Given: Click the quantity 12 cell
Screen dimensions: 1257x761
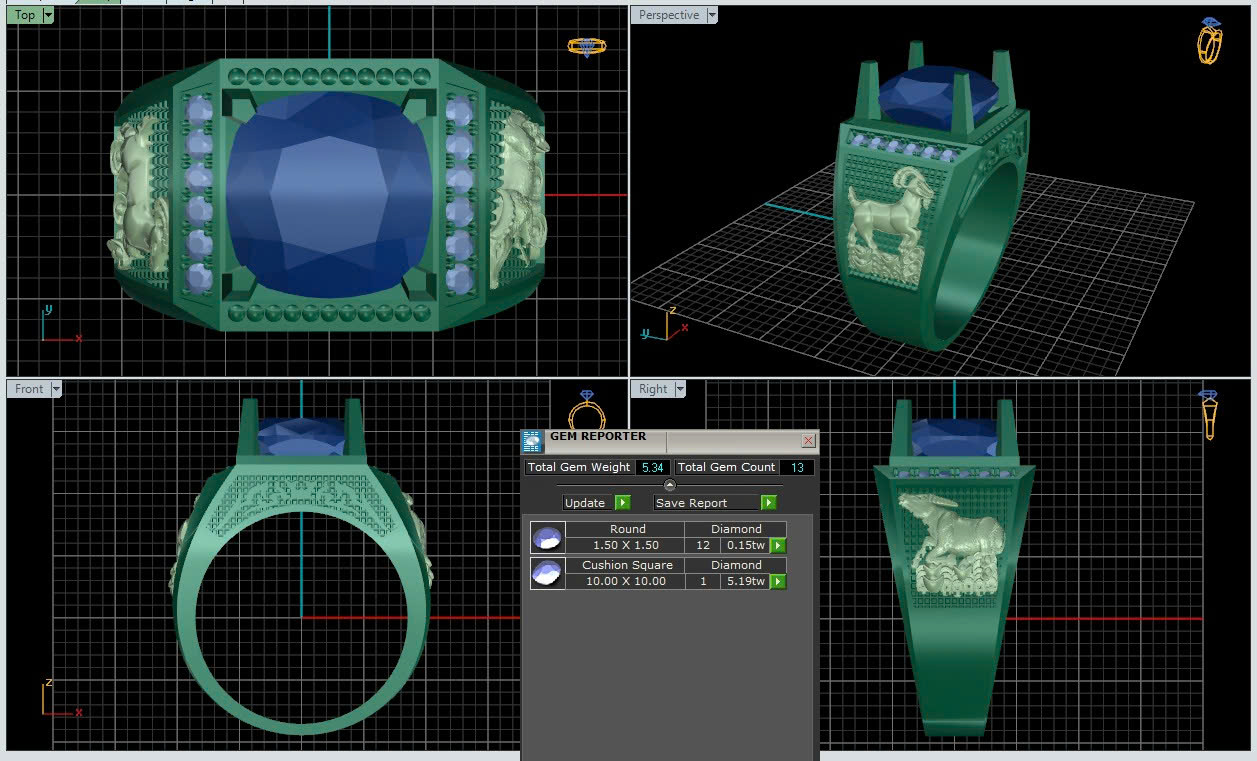Looking at the screenshot, I should pyautogui.click(x=703, y=546).
